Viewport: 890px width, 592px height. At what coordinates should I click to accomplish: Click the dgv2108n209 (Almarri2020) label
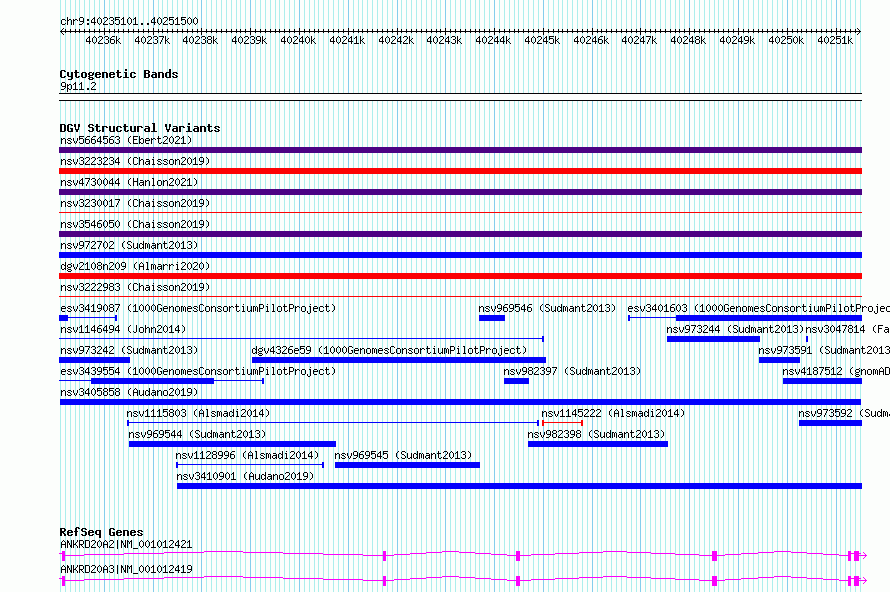tap(135, 266)
